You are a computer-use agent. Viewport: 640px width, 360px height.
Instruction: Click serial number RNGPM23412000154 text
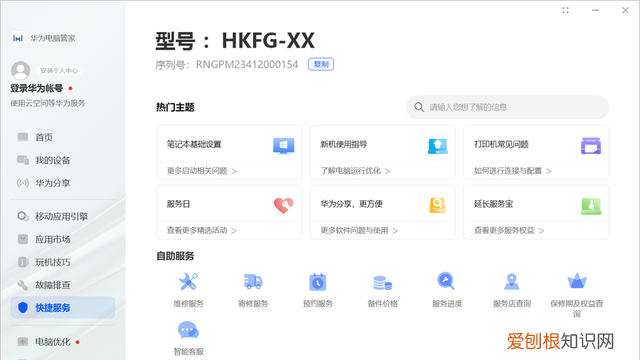pyautogui.click(x=247, y=64)
